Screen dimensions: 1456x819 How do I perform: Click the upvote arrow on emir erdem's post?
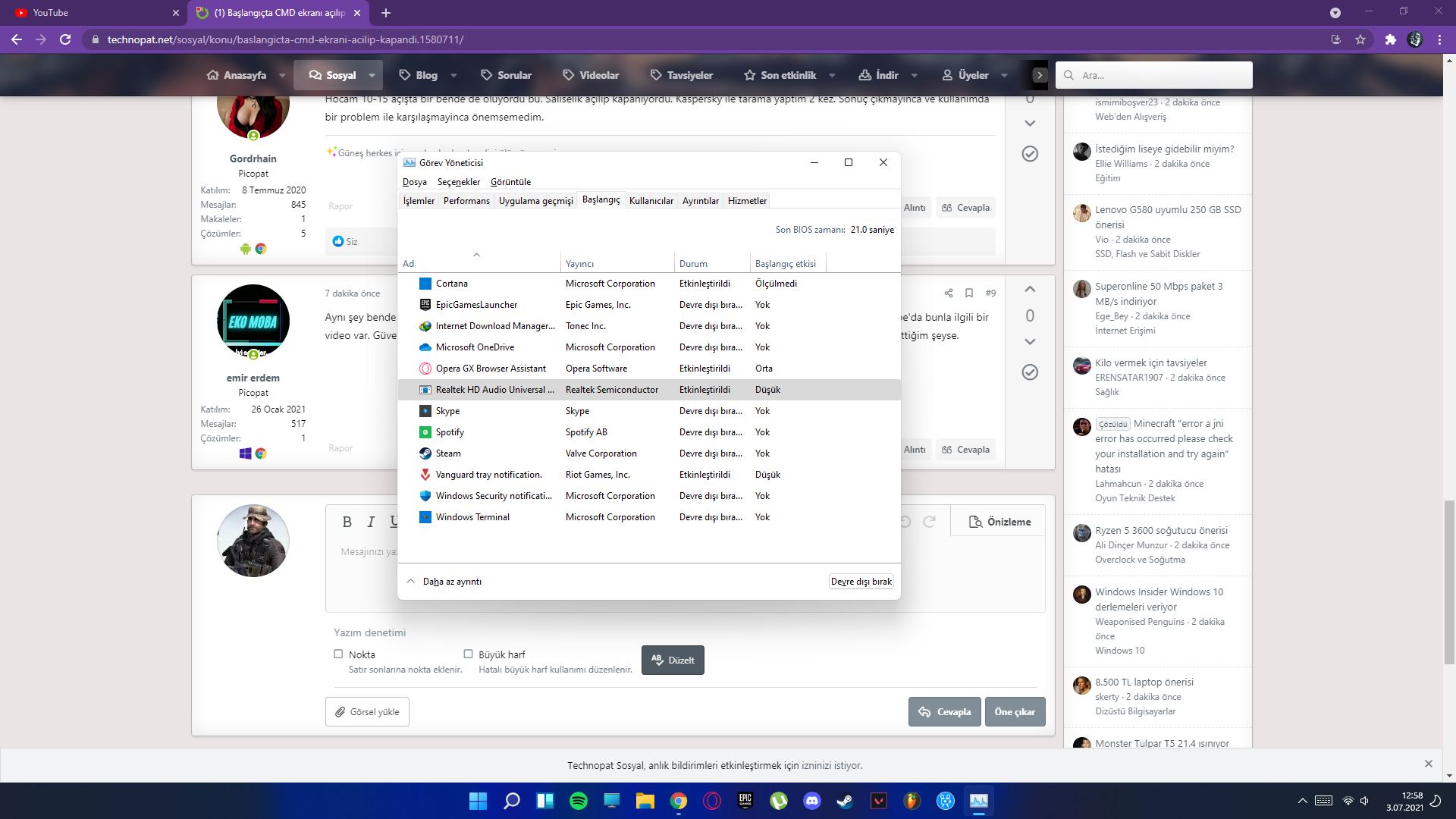[x=1030, y=290]
